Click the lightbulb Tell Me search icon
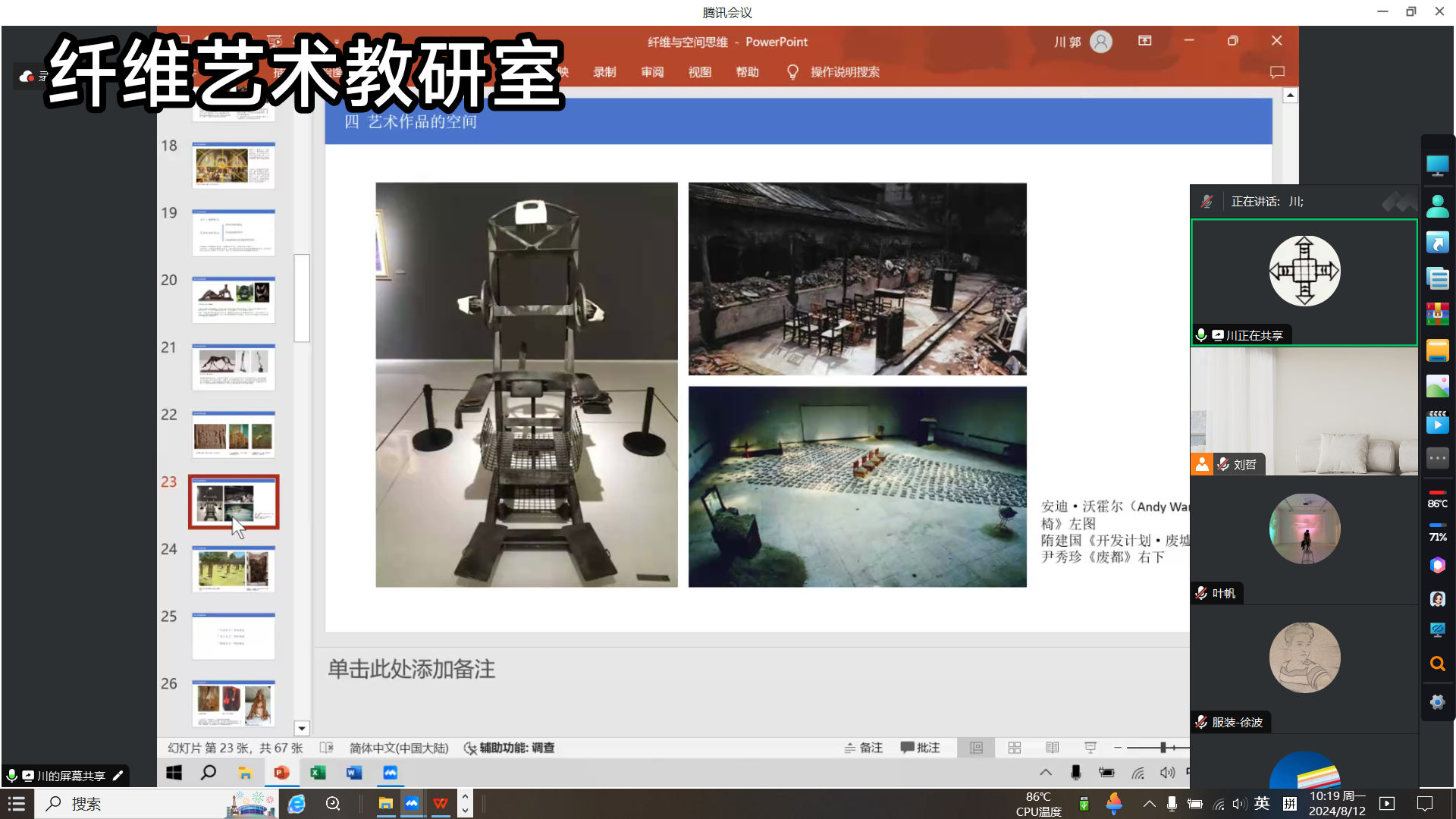 [x=792, y=72]
